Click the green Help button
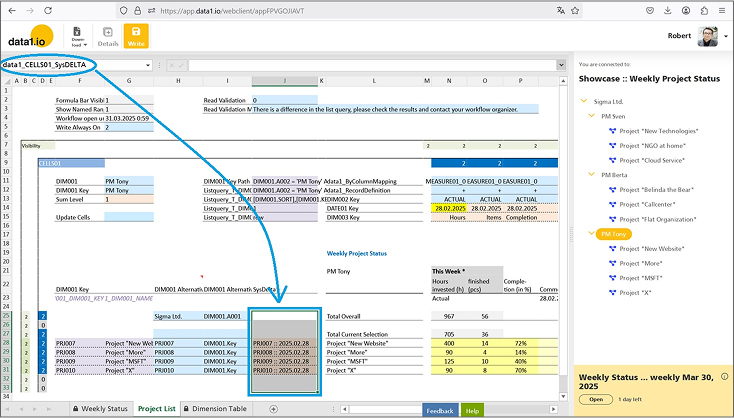 [x=472, y=410]
